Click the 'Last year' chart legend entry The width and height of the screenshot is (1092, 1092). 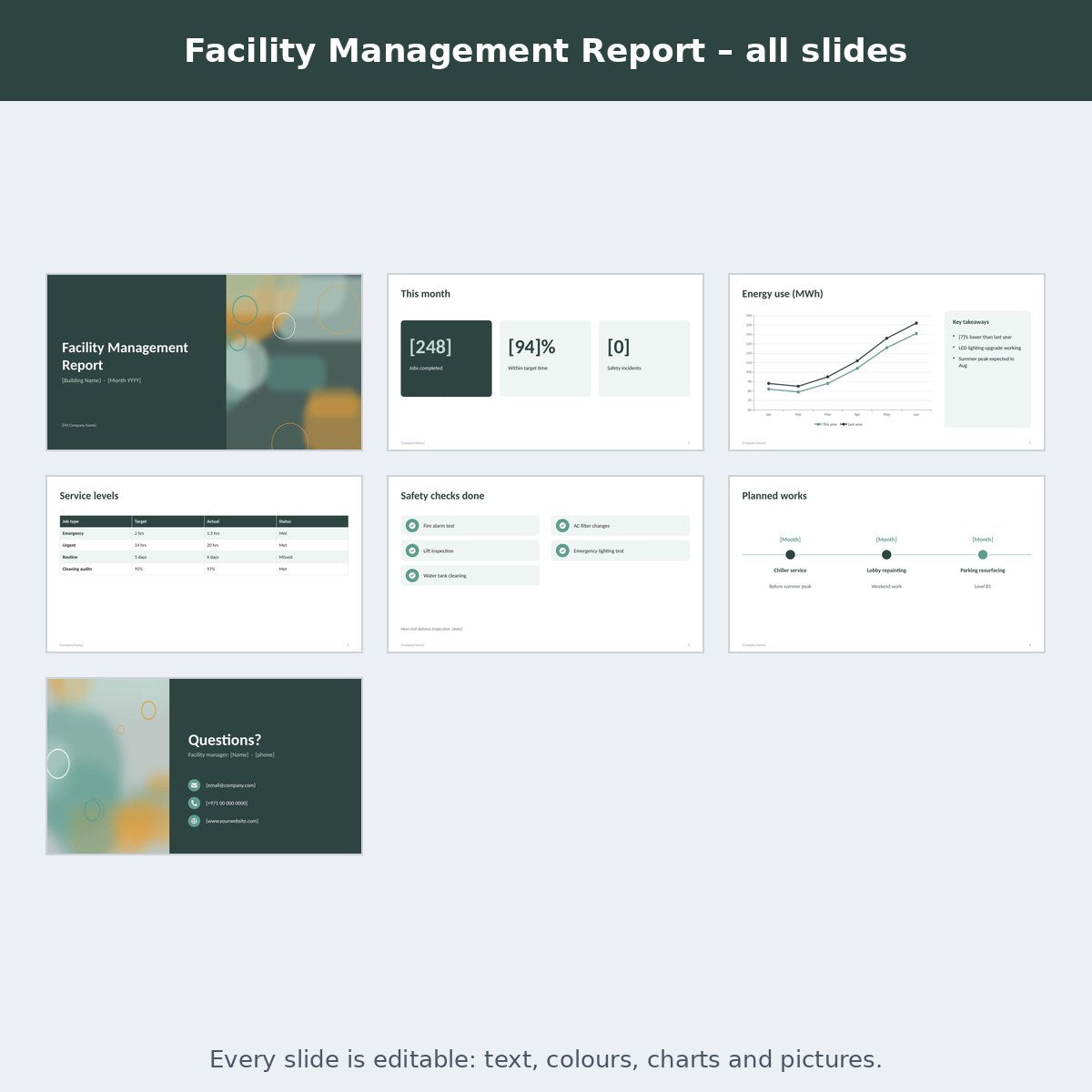(x=852, y=424)
